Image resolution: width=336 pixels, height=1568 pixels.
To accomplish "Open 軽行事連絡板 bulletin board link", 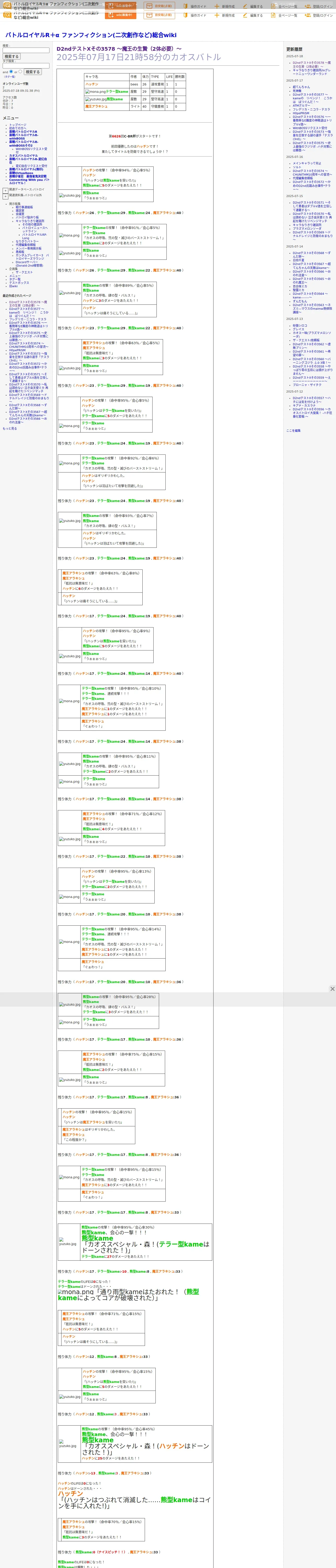I will (24, 207).
